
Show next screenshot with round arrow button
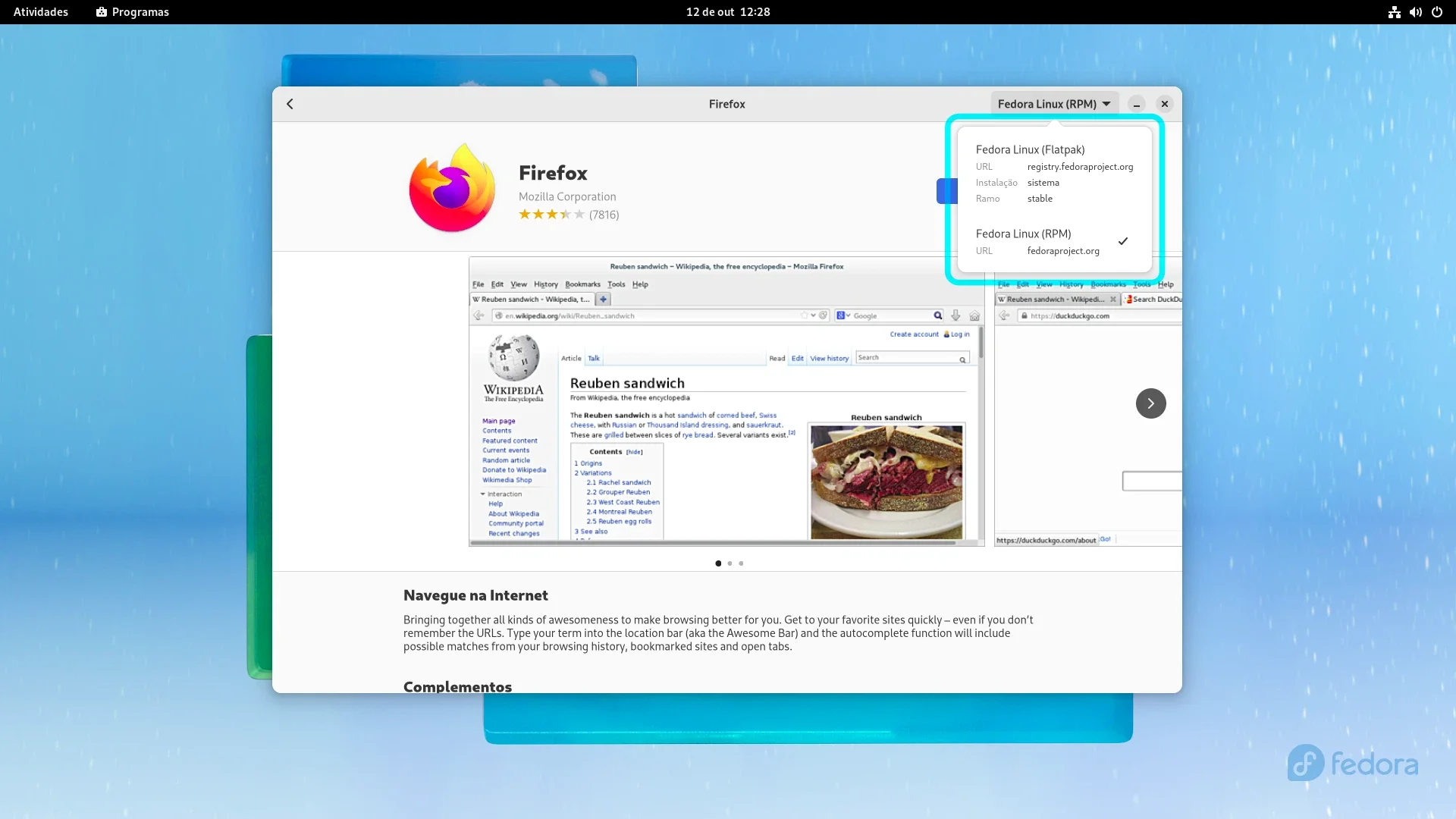[x=1150, y=403]
